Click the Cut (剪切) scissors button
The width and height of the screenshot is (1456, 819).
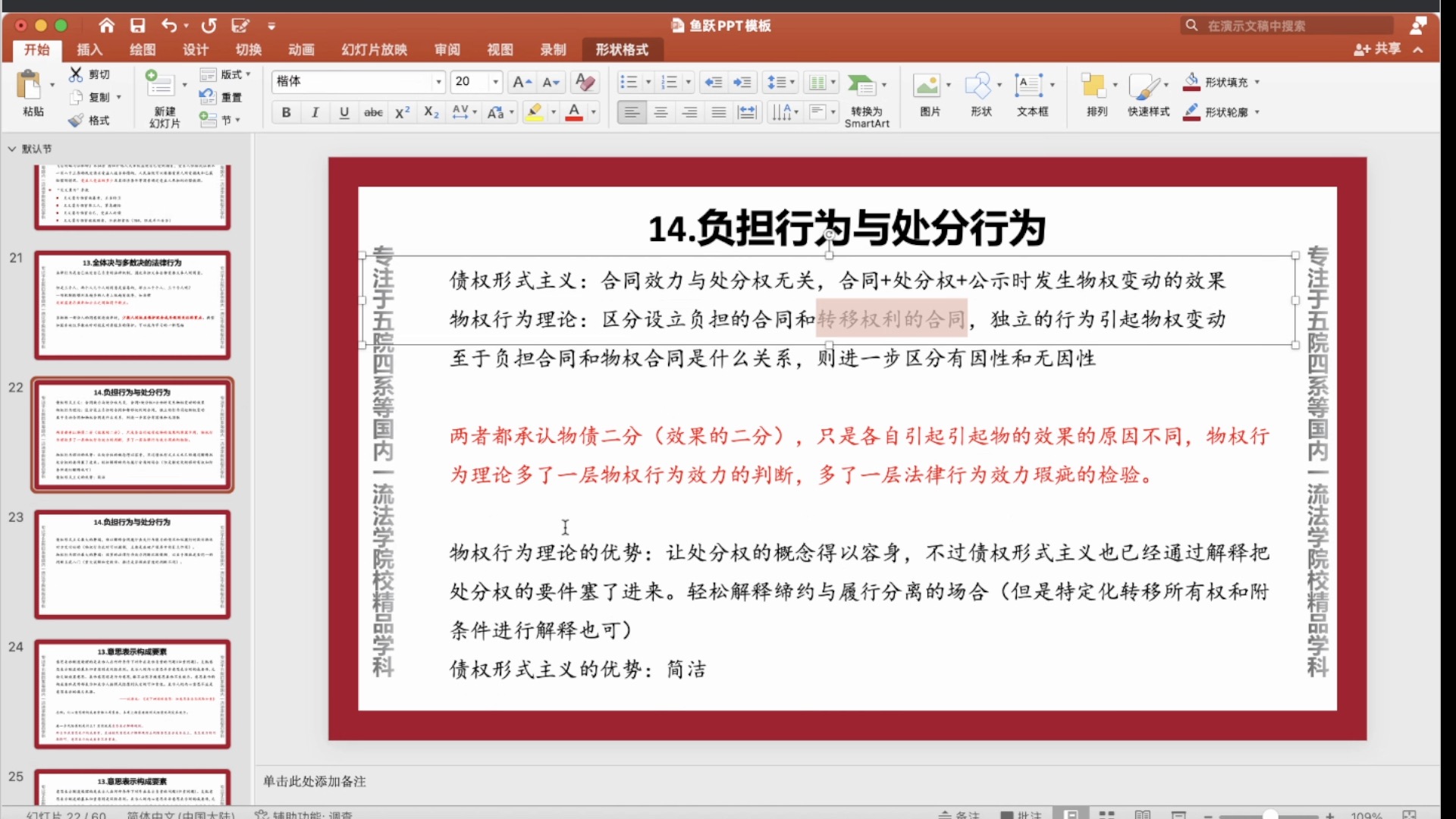(89, 74)
